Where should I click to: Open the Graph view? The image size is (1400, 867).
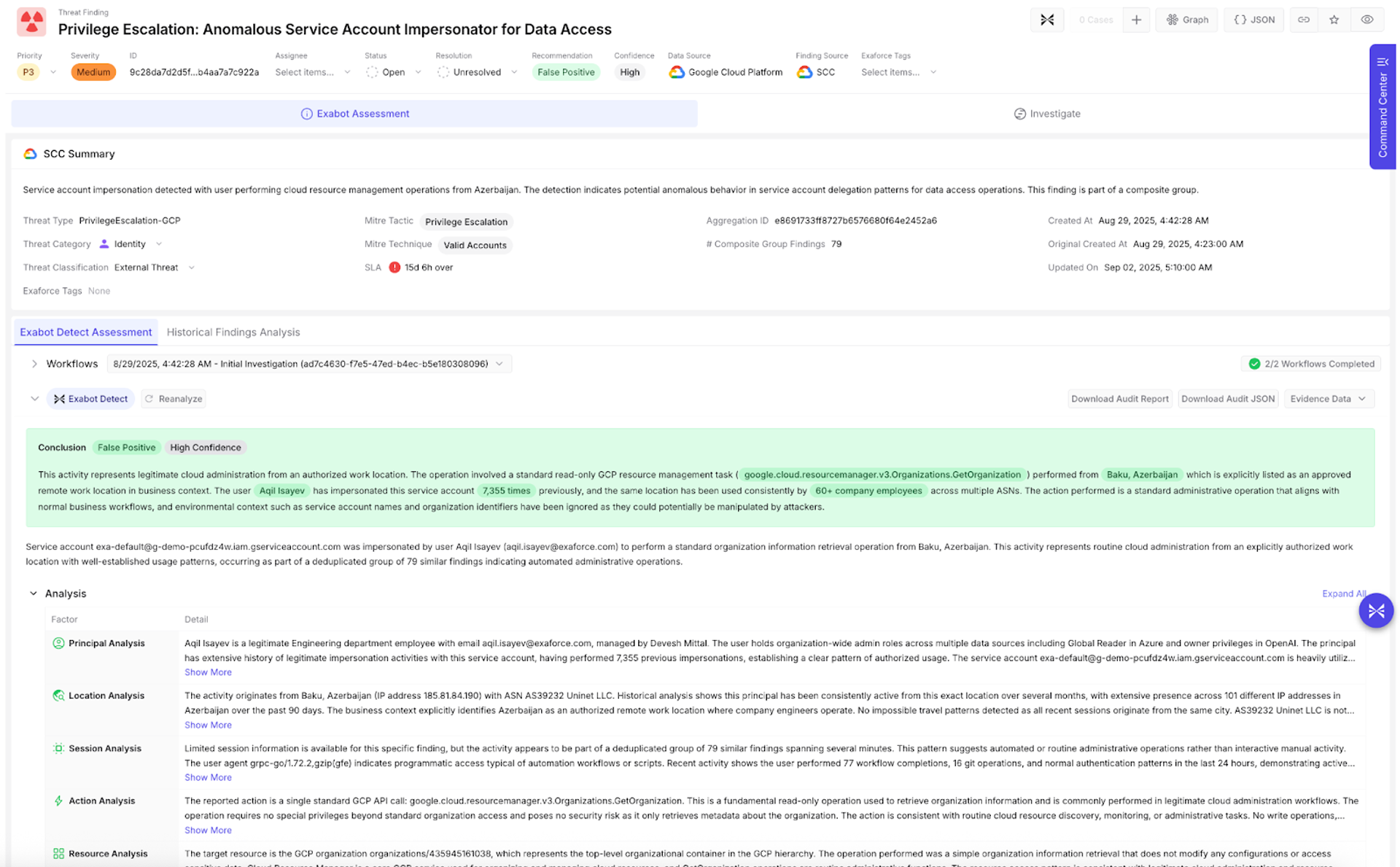coord(1187,20)
